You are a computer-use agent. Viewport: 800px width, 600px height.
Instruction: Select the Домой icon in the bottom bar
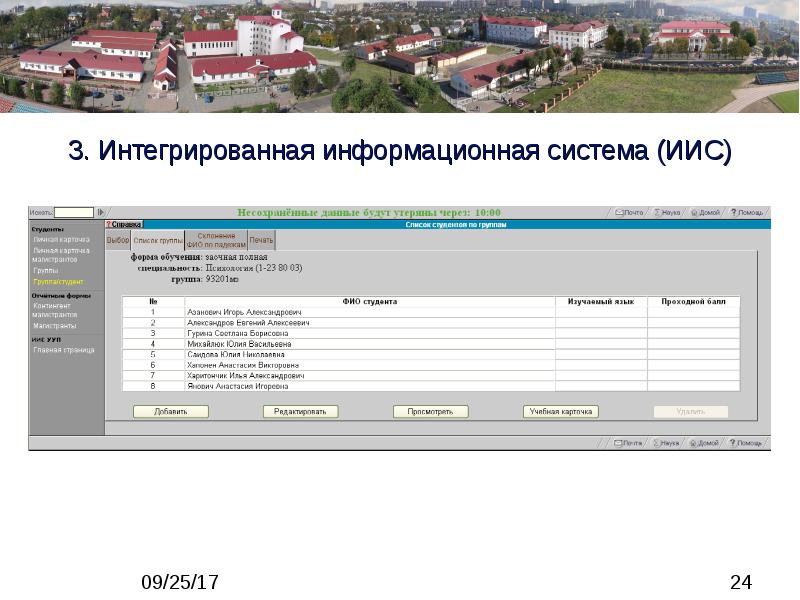(x=707, y=441)
